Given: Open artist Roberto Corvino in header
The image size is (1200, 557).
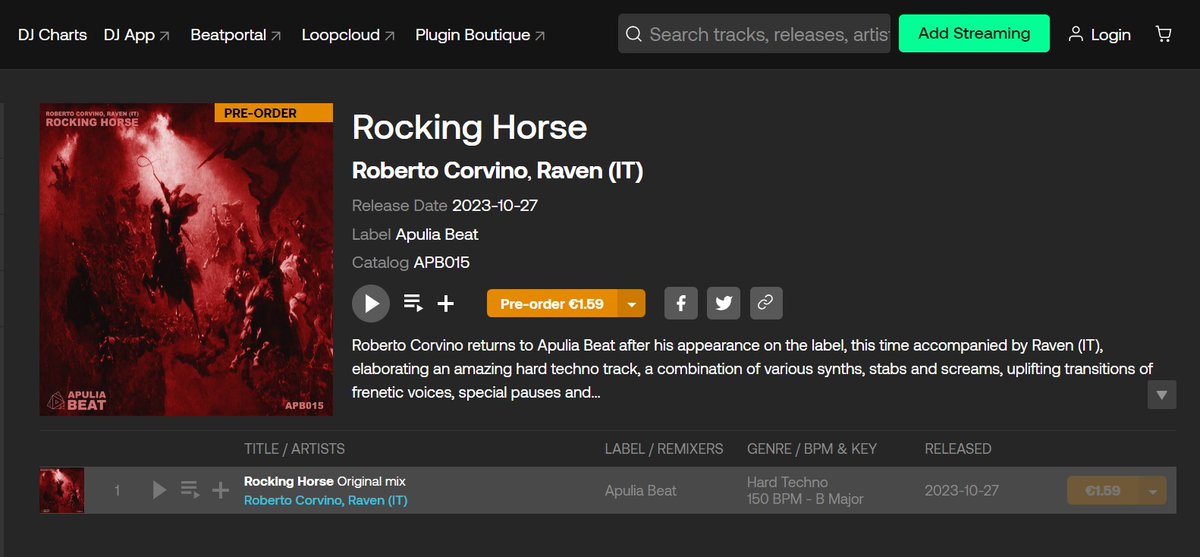Looking at the screenshot, I should tap(439, 171).
